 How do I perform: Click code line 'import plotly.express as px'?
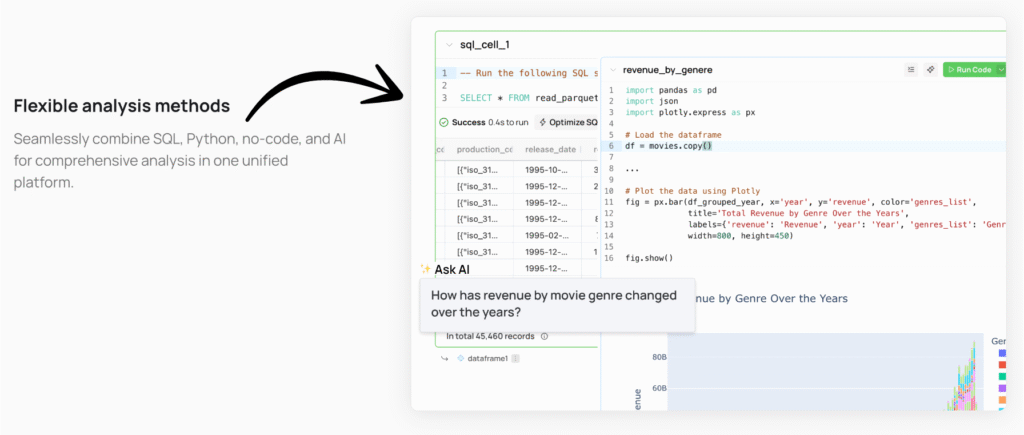click(x=690, y=112)
